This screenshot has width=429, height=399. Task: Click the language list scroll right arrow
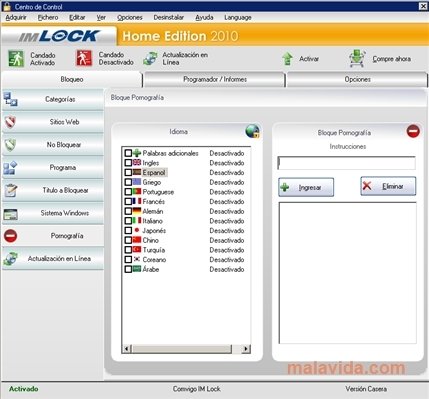click(x=246, y=349)
